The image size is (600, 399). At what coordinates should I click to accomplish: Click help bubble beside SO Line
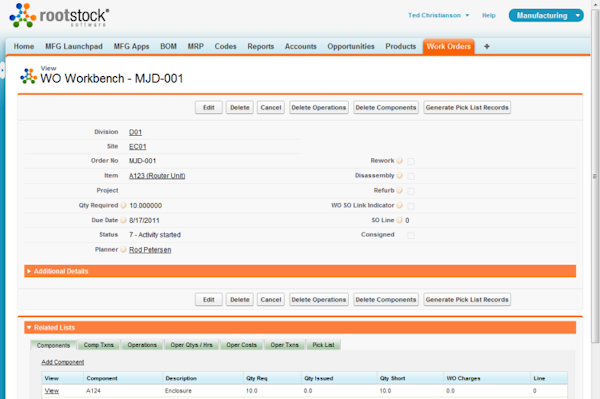pyautogui.click(x=399, y=220)
